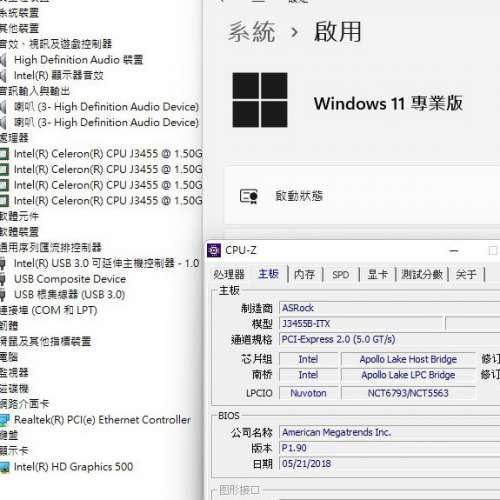This screenshot has height=500, width=500.
Task: Minimize the CPU-Z window
Action: click(x=454, y=250)
